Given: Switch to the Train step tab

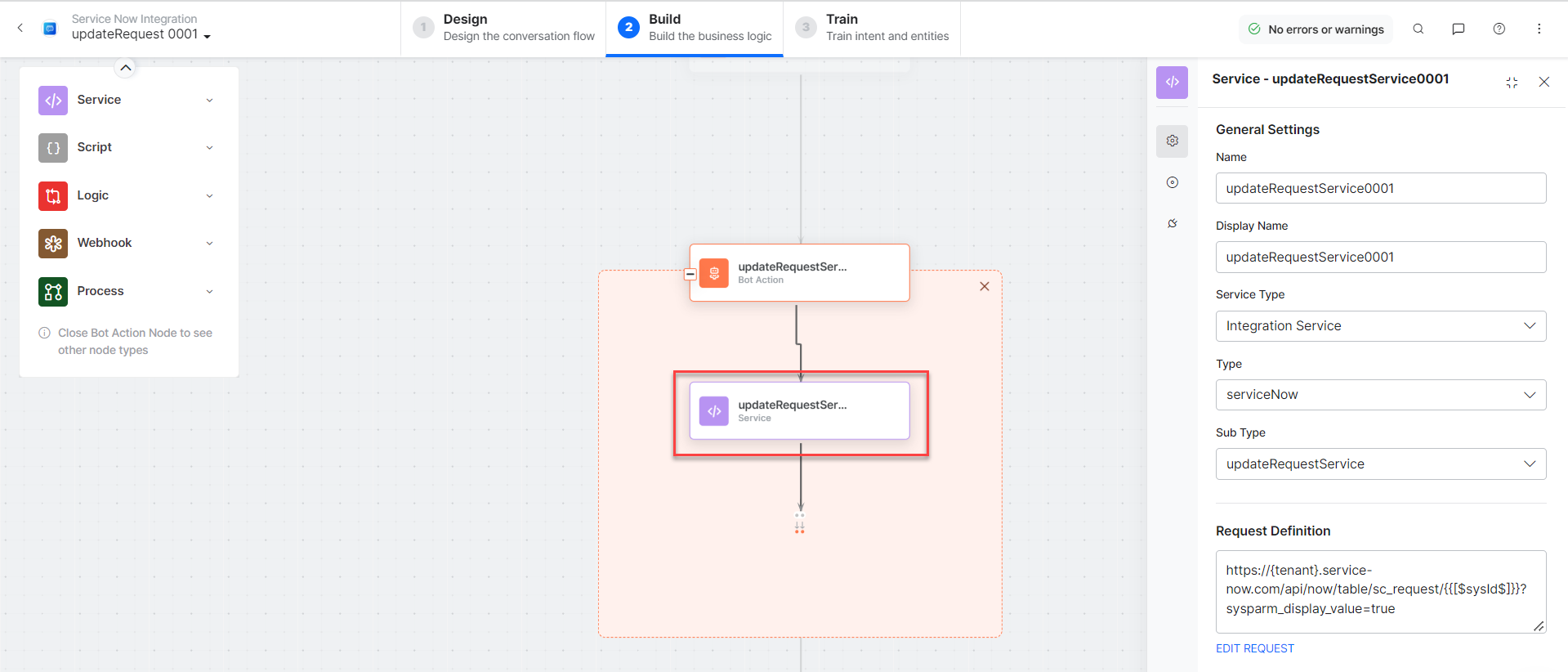Looking at the screenshot, I should pyautogui.click(x=871, y=28).
